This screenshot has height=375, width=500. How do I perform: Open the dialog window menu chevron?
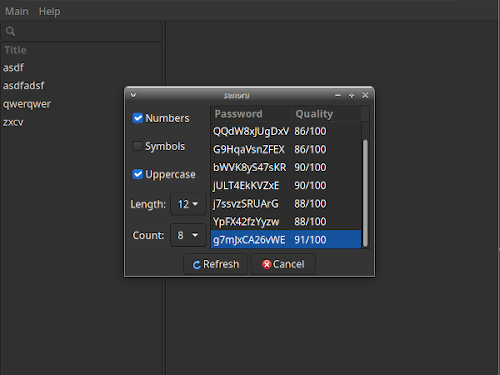point(133,95)
